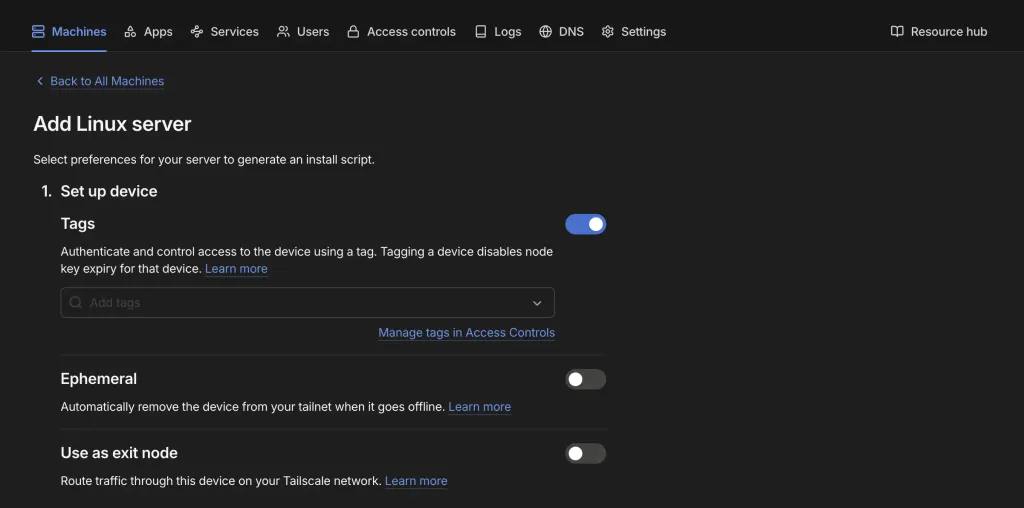Switch to the Services tab

(x=225, y=31)
